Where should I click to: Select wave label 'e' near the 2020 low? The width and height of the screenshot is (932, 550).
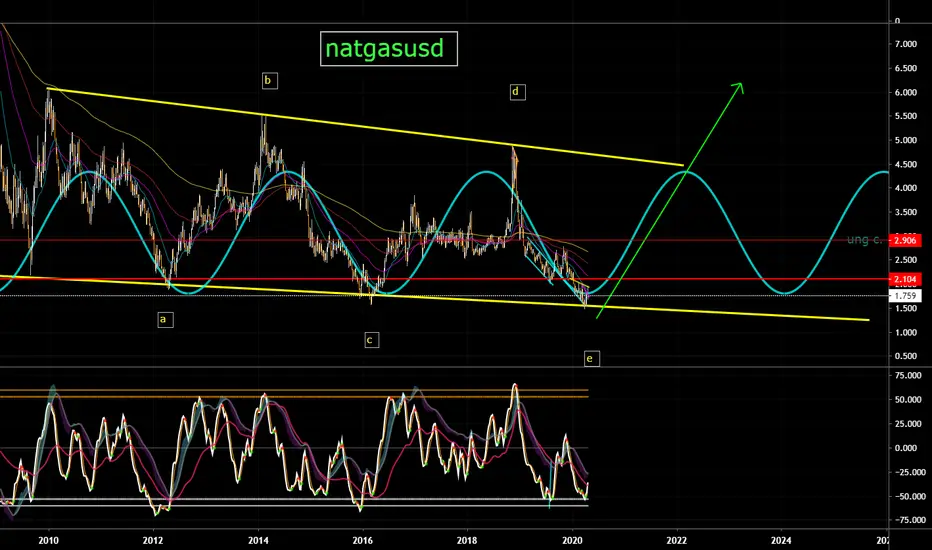(591, 359)
